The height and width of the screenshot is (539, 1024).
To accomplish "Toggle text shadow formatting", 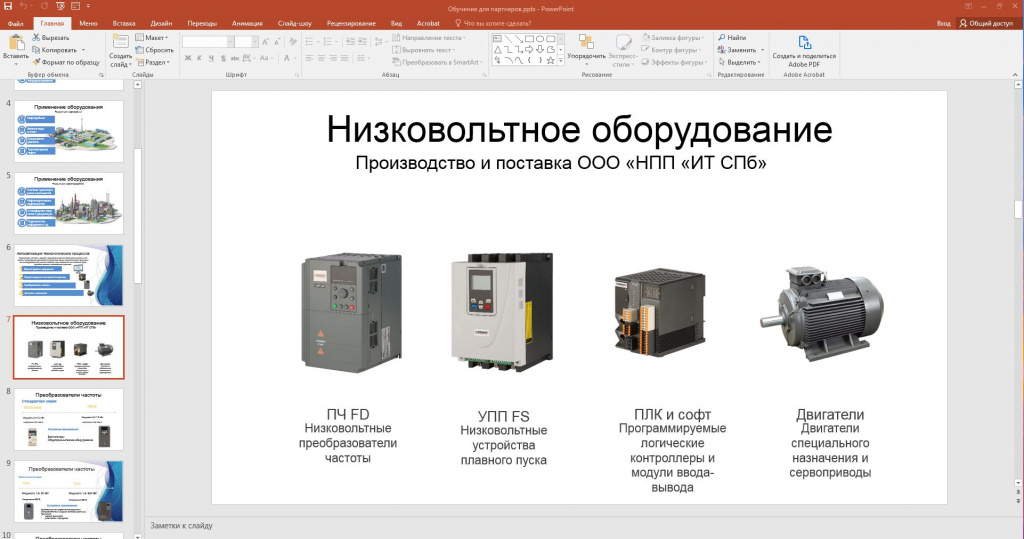I will (x=223, y=58).
